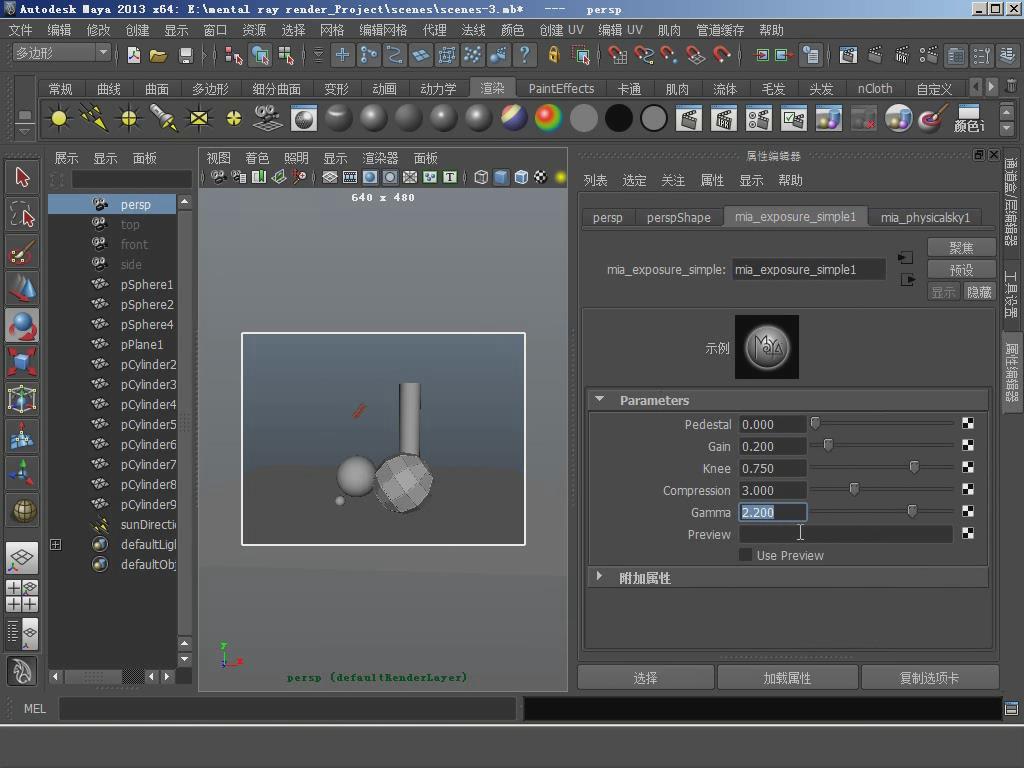Click map button next to Pedestal

968,423
